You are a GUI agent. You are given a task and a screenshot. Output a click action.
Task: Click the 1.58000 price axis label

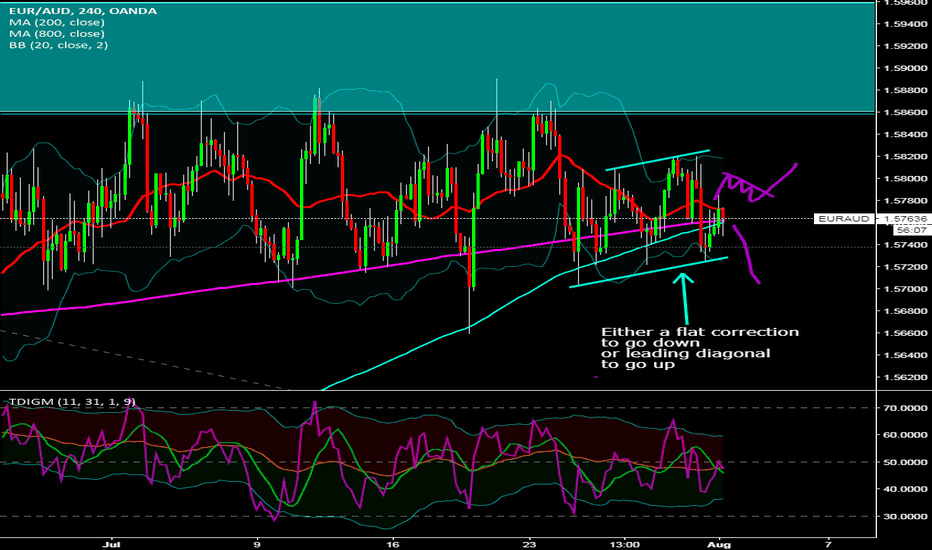[905, 178]
